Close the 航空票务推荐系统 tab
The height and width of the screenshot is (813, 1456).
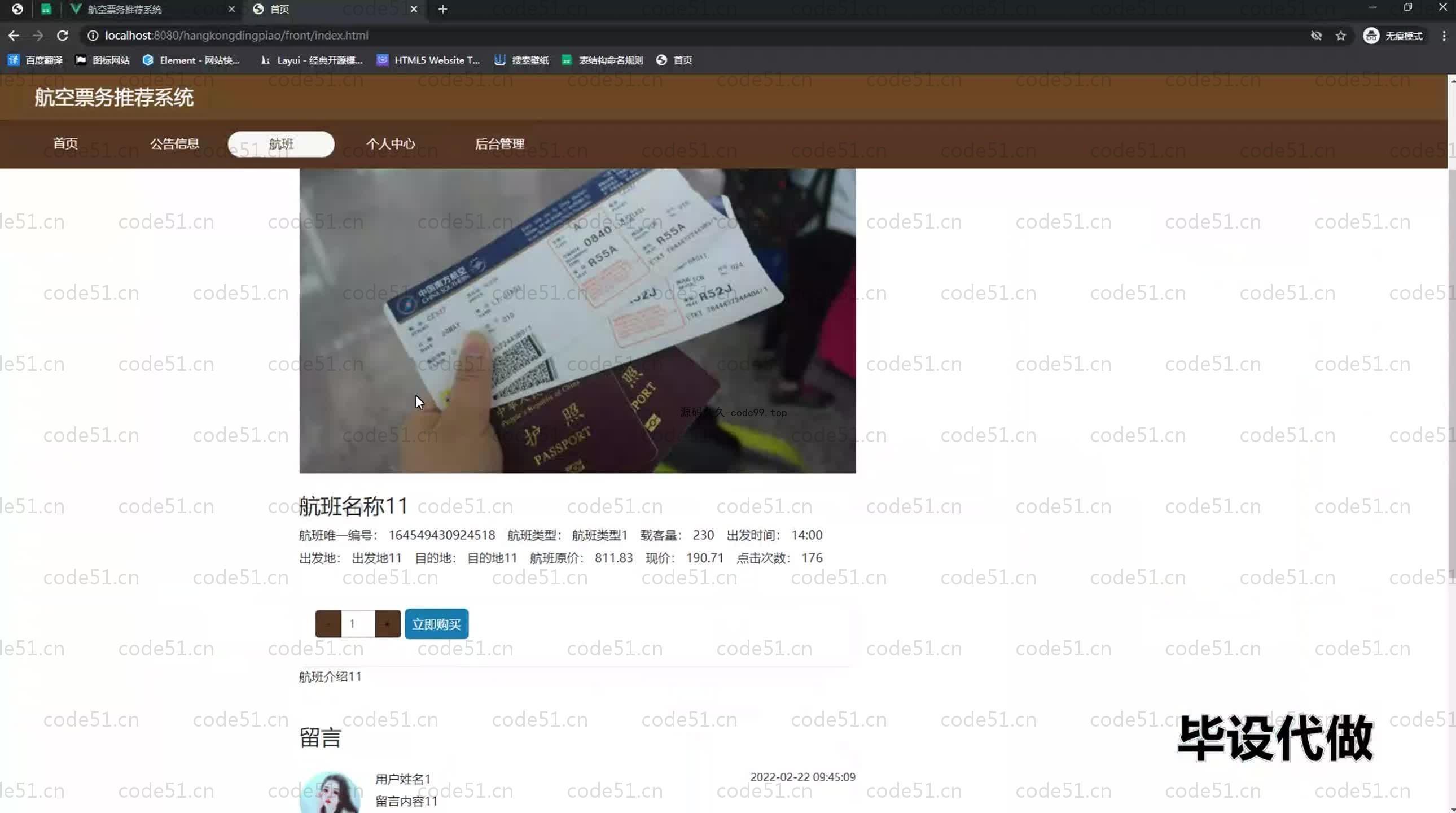231,9
